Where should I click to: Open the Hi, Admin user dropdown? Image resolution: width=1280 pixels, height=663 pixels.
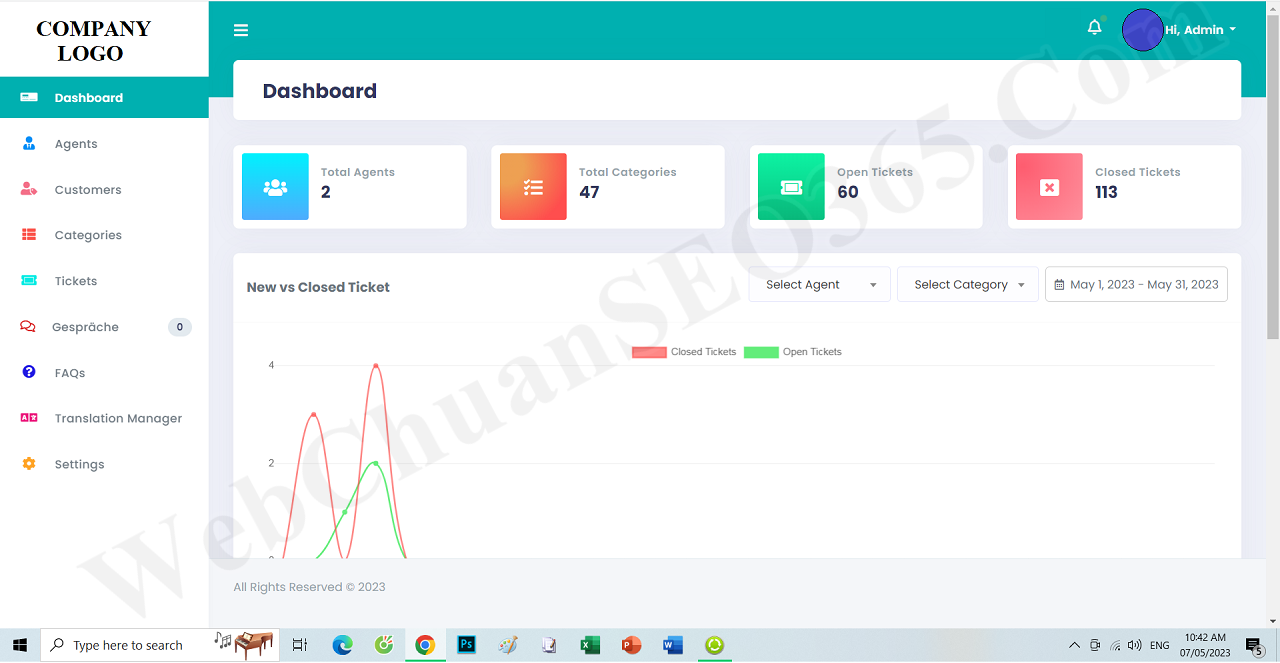point(1200,30)
